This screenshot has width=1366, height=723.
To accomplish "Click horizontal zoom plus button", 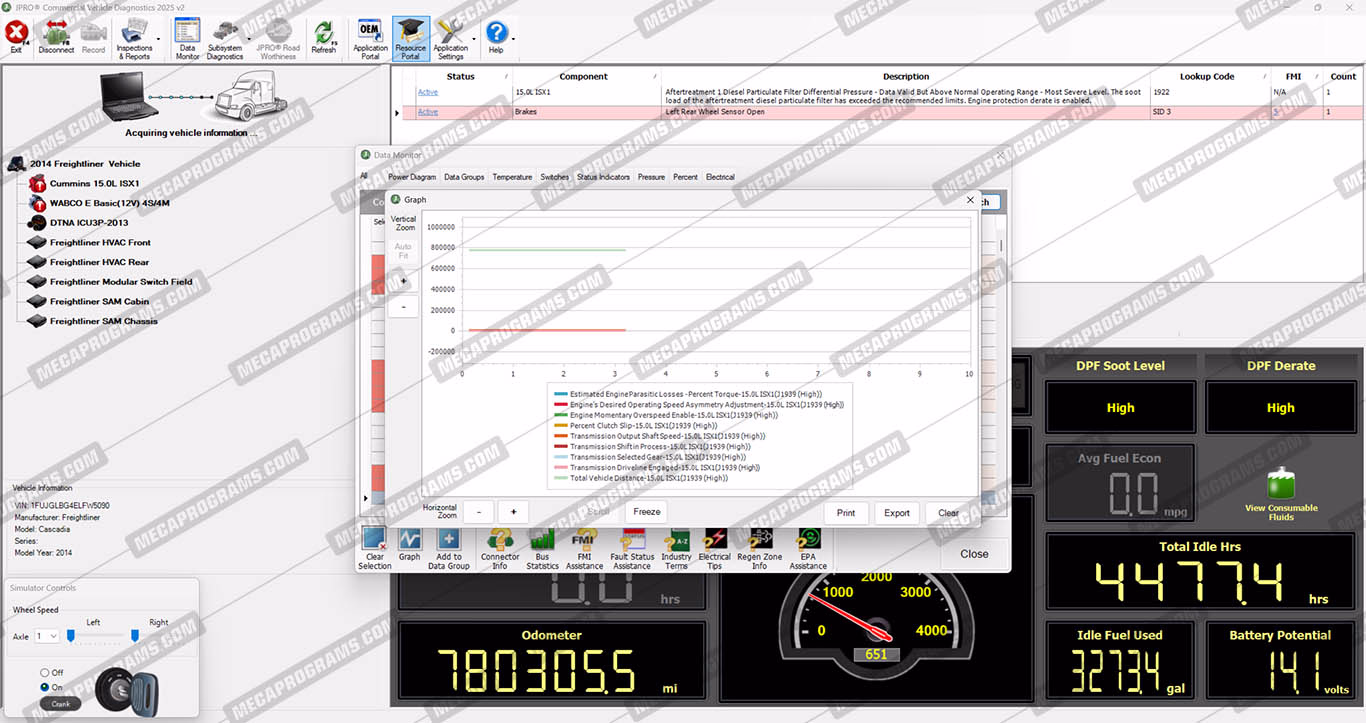I will click(x=513, y=512).
